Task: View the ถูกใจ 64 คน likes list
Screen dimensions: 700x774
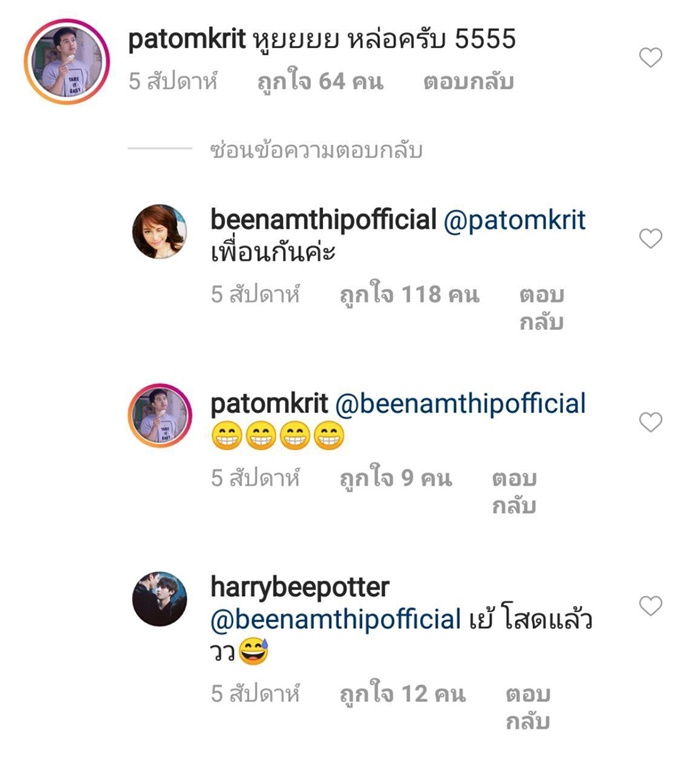Action: (320, 82)
